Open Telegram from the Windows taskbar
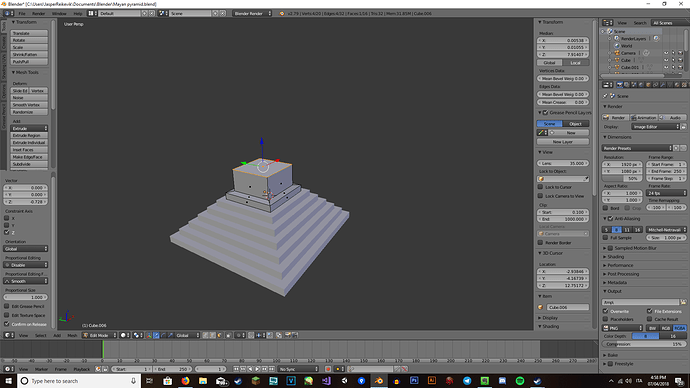690x388 pixels. (467, 381)
